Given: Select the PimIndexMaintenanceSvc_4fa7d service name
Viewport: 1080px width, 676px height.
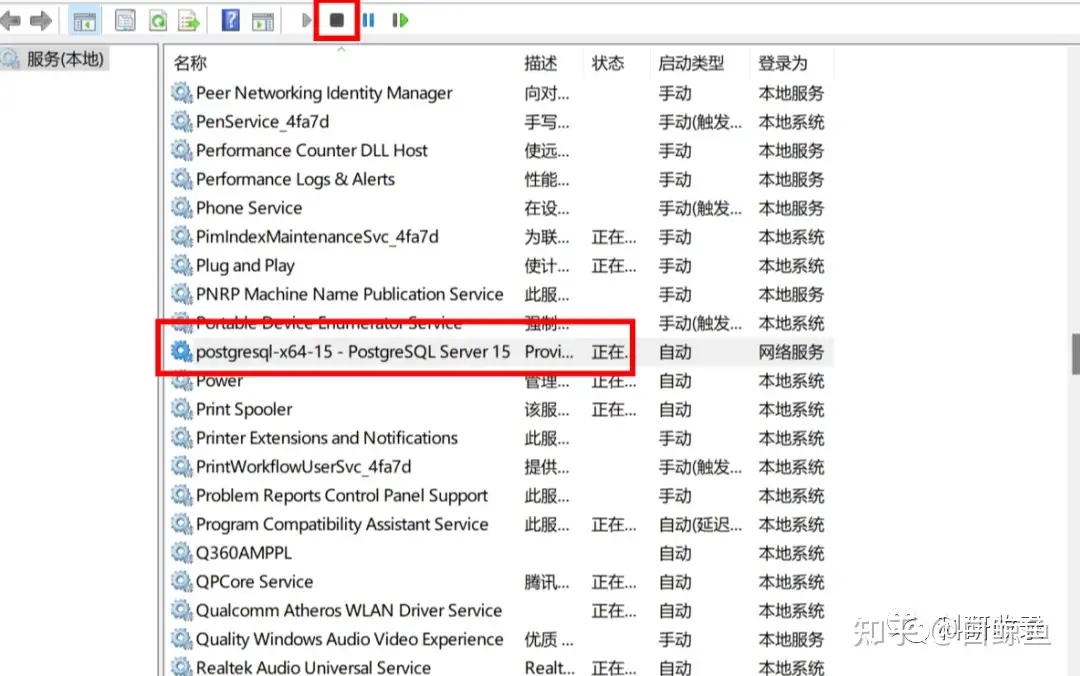Looking at the screenshot, I should [x=317, y=237].
